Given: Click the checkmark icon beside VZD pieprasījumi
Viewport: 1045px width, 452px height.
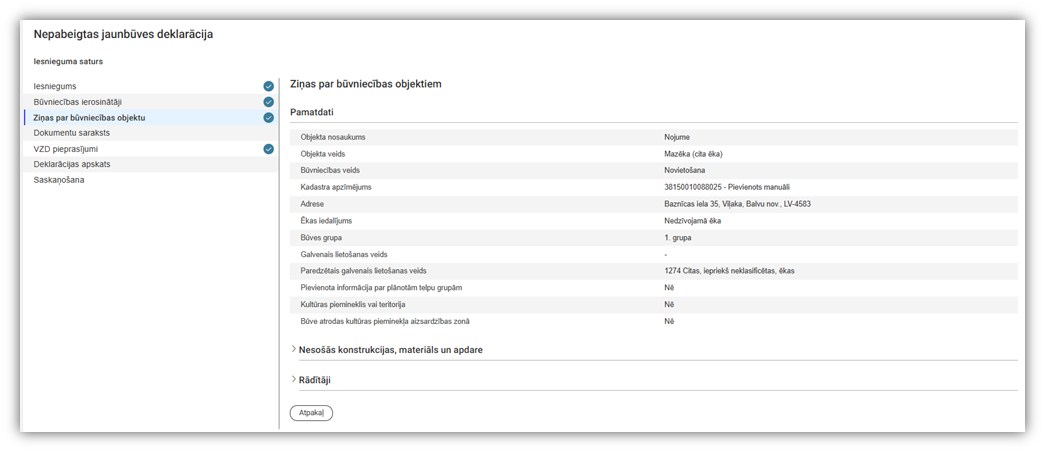Looking at the screenshot, I should (x=268, y=149).
